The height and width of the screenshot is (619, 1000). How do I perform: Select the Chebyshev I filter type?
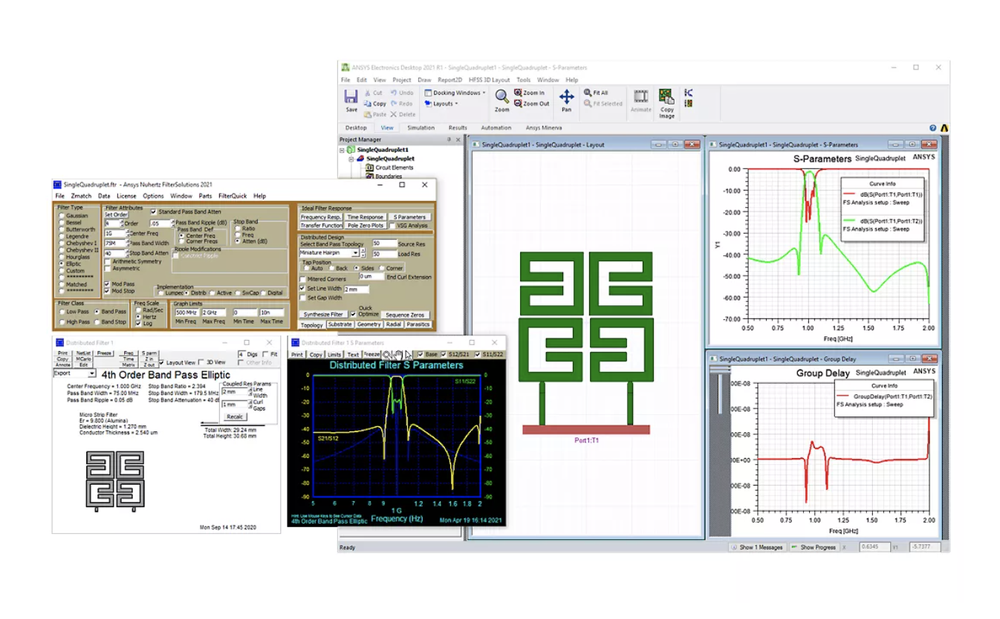pos(62,244)
